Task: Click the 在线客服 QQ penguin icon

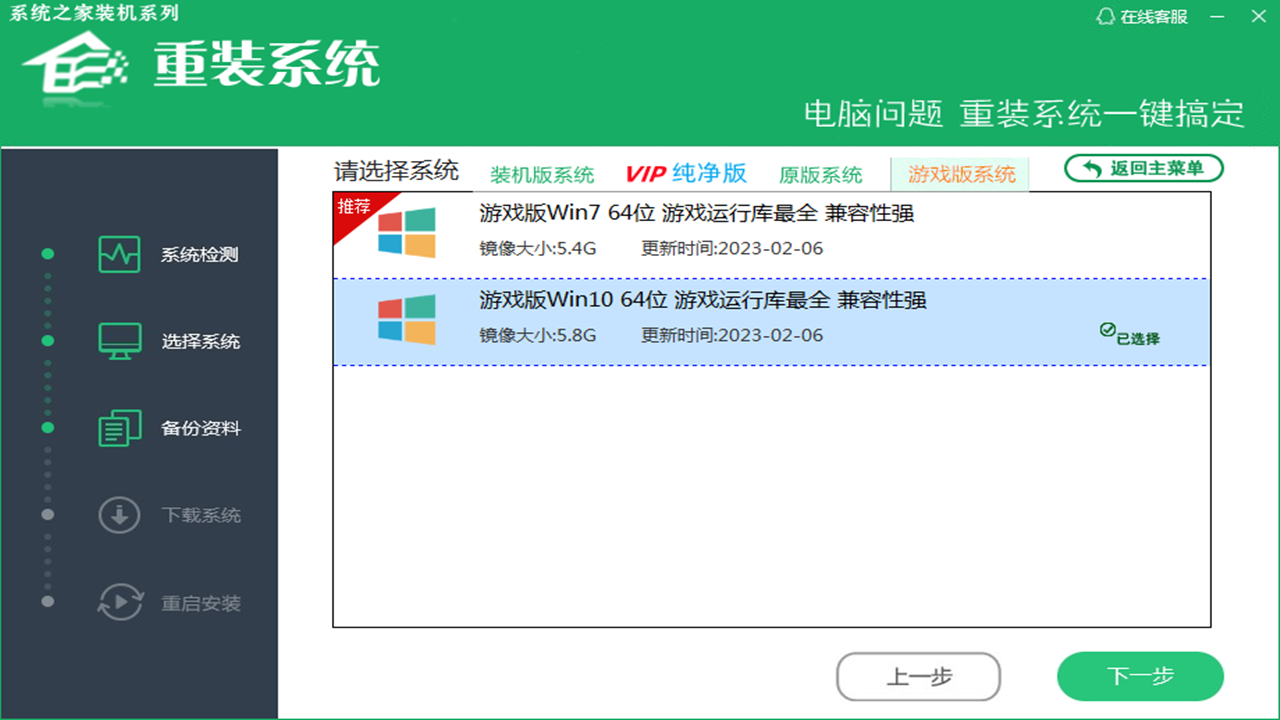Action: pyautogui.click(x=1105, y=17)
